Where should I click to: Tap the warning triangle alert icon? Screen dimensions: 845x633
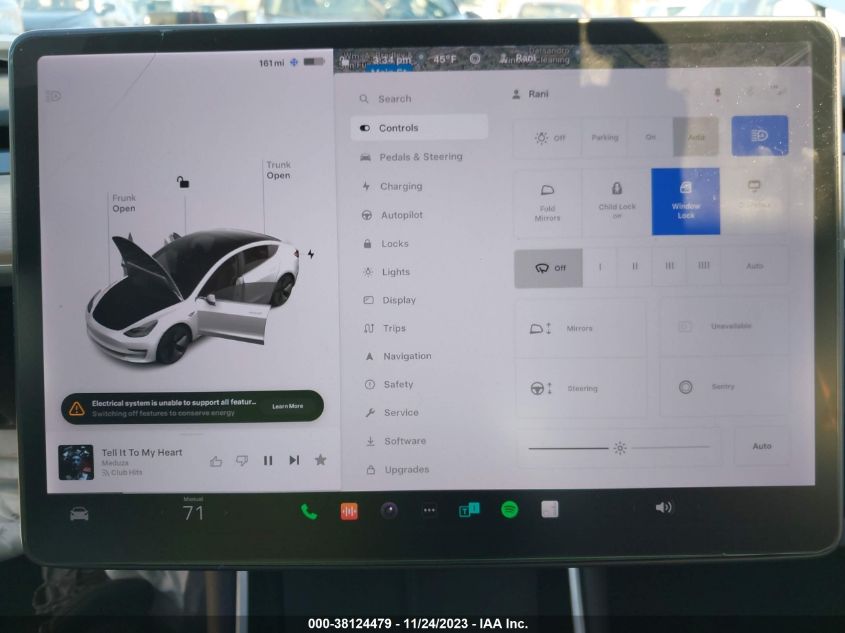pos(77,408)
